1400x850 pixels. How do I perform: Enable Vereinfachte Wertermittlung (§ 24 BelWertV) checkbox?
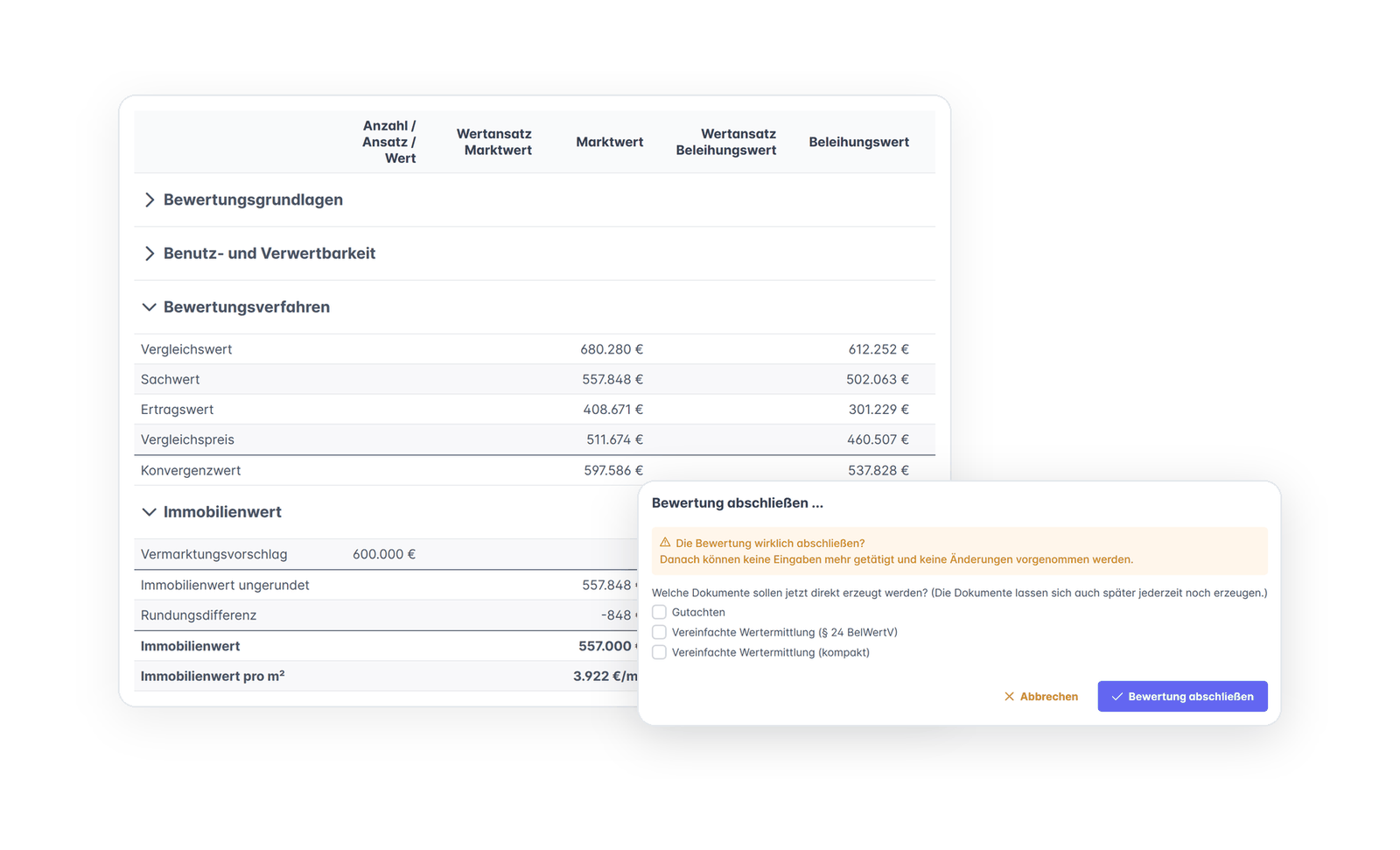click(660, 632)
